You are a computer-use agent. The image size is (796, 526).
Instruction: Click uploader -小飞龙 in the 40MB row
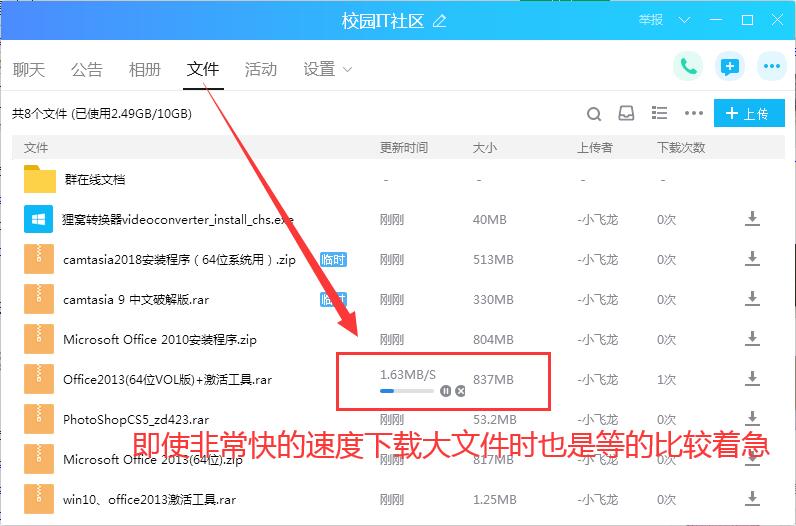pos(598,219)
